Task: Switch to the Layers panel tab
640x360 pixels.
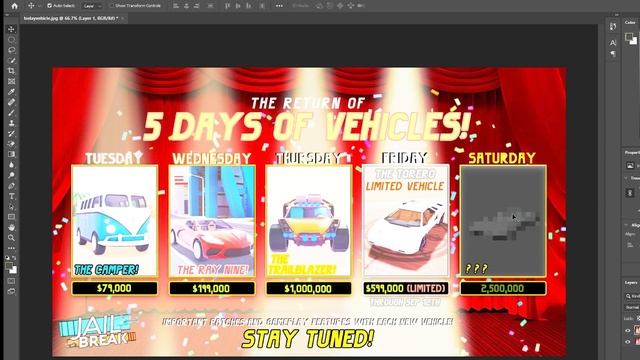Action: point(631,282)
